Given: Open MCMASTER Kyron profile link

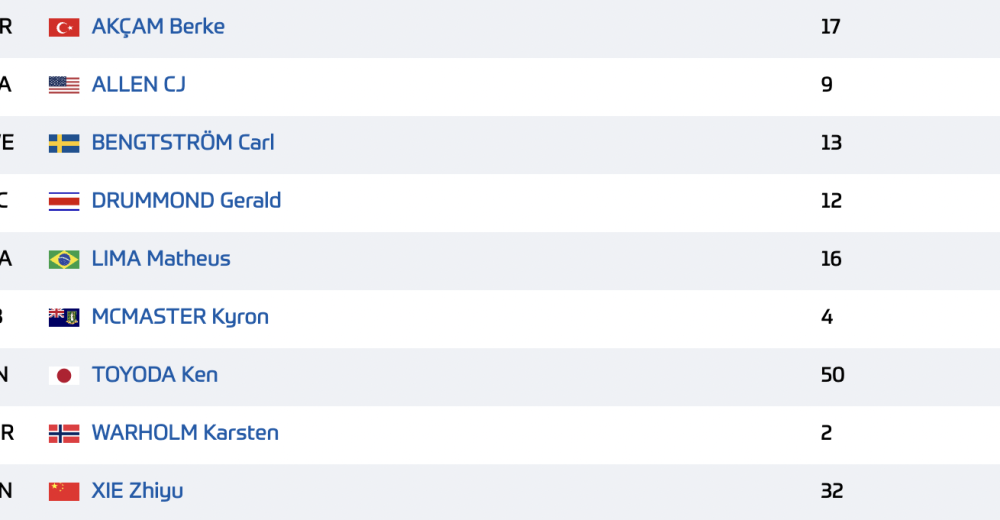Looking at the screenshot, I should (x=180, y=316).
